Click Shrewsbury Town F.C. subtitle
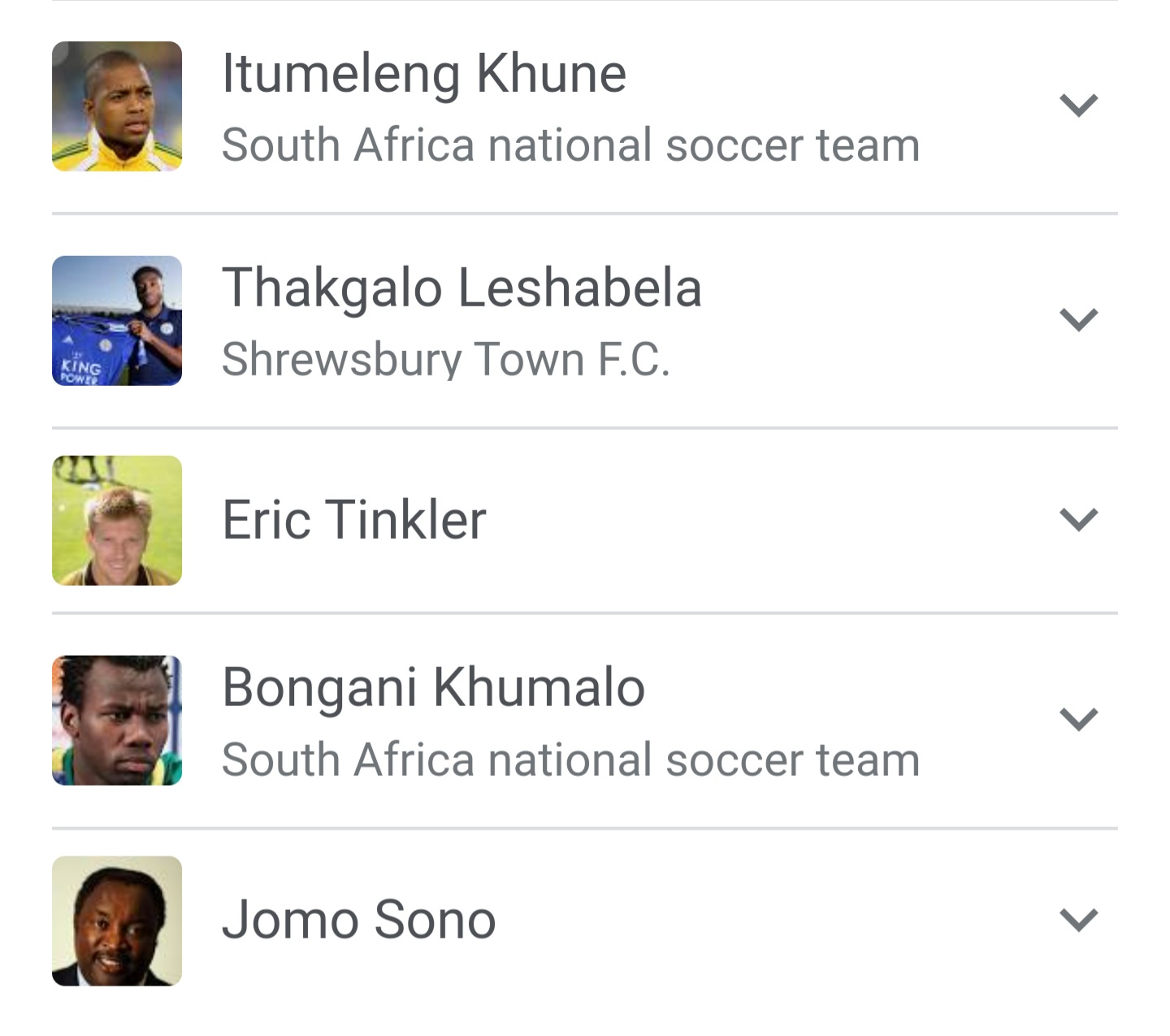The height and width of the screenshot is (1036, 1170). 445,359
